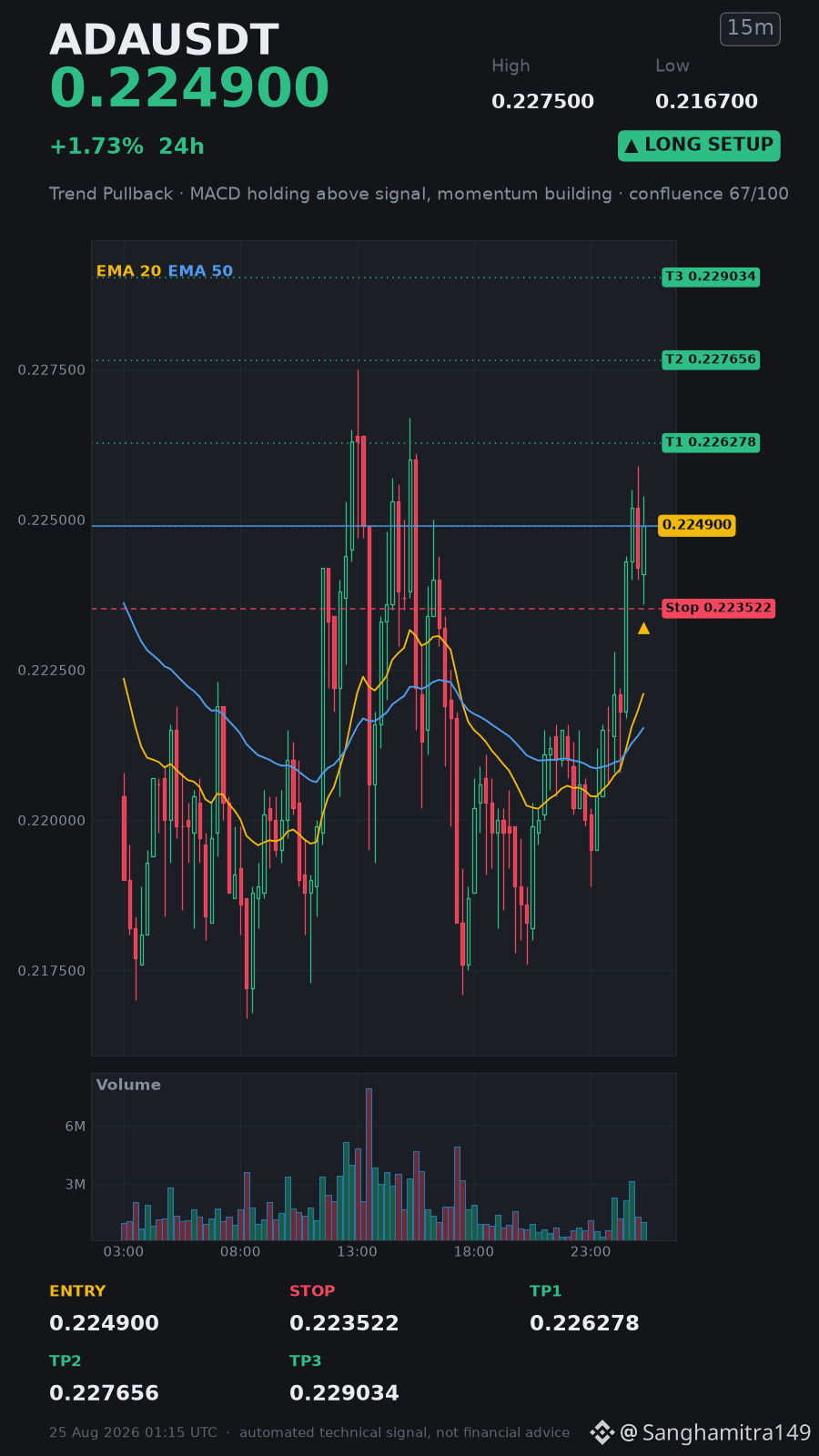Click the 23:00 time axis label
The height and width of the screenshot is (1456, 819).
click(x=591, y=1252)
